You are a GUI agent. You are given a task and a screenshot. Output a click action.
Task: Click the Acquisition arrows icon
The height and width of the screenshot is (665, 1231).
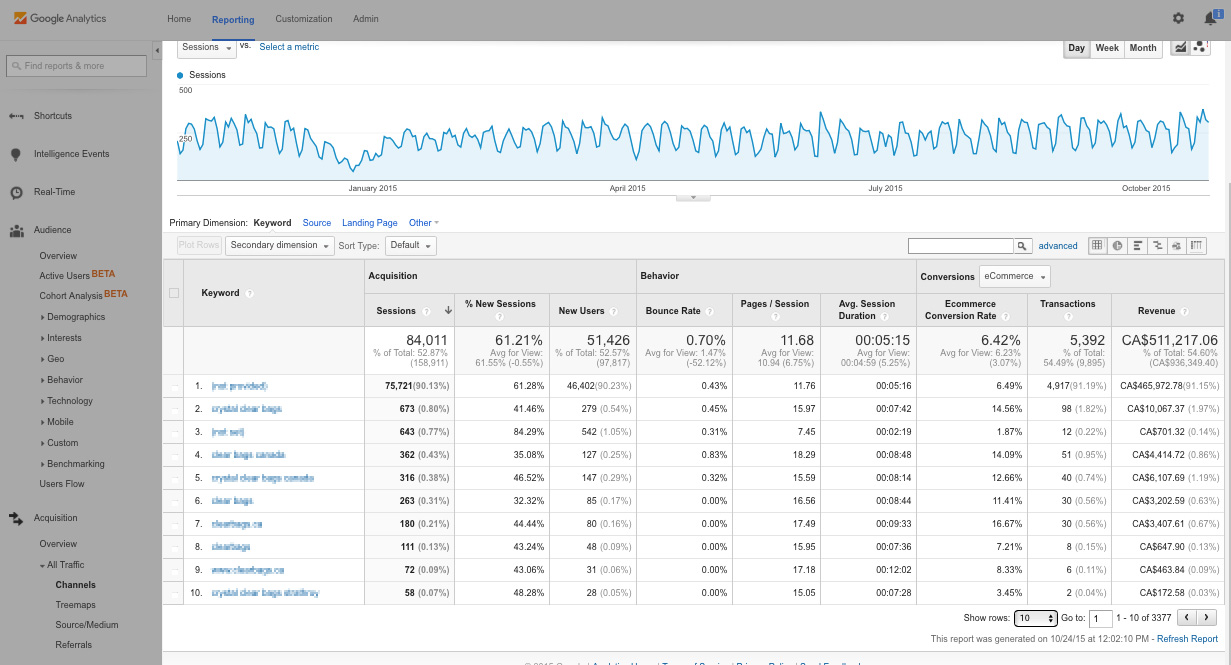16,518
